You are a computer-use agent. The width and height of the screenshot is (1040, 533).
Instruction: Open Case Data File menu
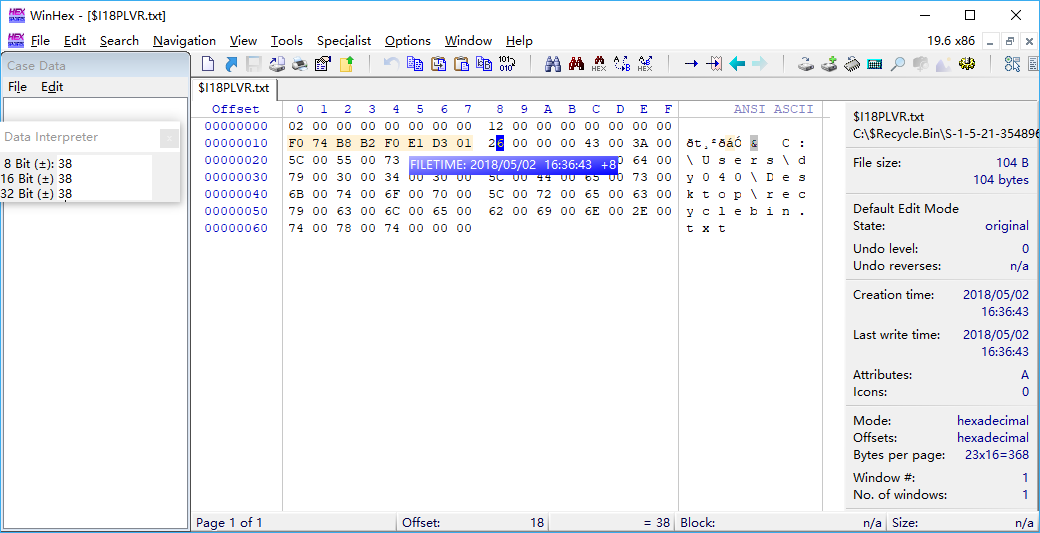pos(17,87)
